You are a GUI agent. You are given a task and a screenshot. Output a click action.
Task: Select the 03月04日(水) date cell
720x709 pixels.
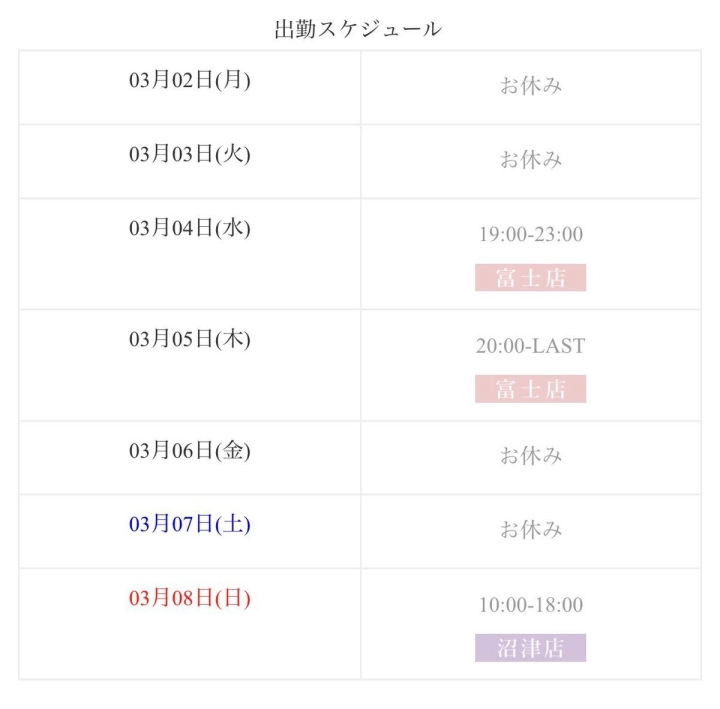[190, 228]
